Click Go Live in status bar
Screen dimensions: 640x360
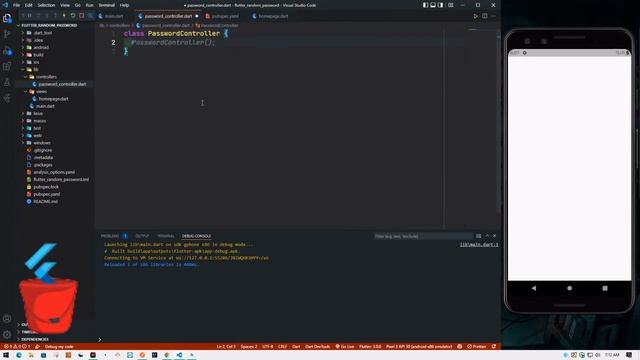(345, 347)
